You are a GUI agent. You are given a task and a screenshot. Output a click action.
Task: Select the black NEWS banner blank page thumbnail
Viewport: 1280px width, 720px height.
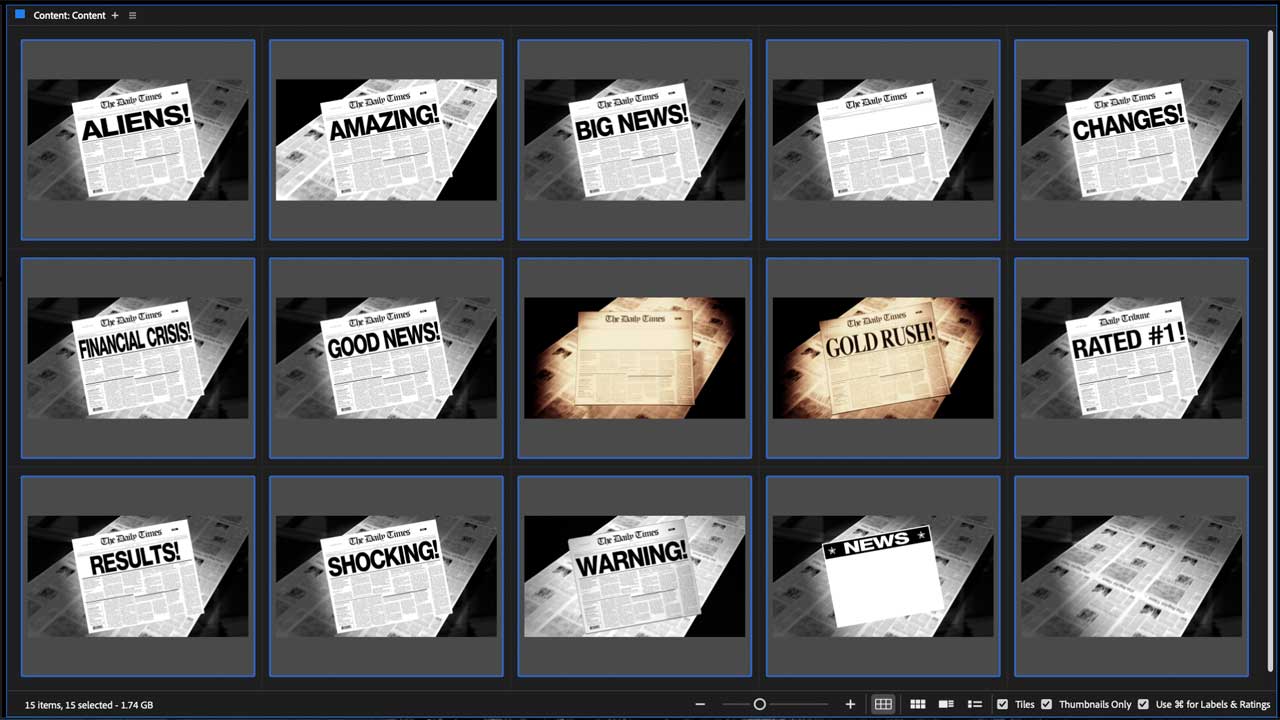coord(883,576)
